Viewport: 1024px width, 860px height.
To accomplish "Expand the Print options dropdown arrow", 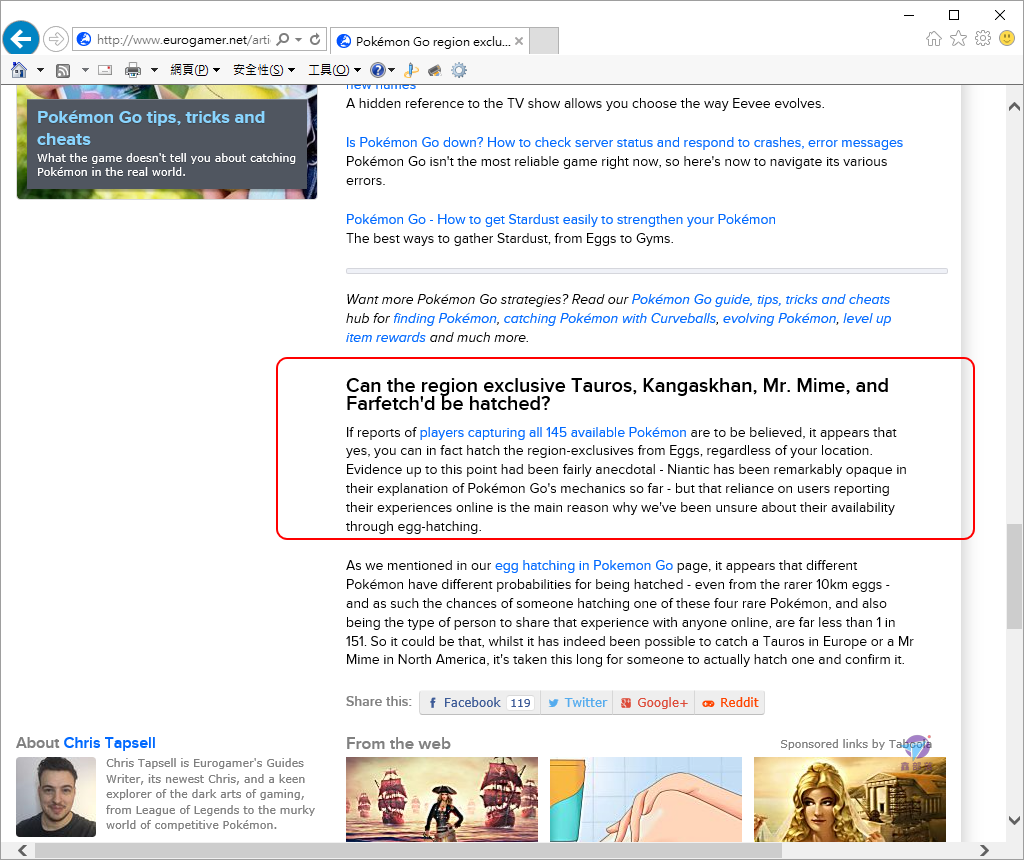I will tap(154, 70).
